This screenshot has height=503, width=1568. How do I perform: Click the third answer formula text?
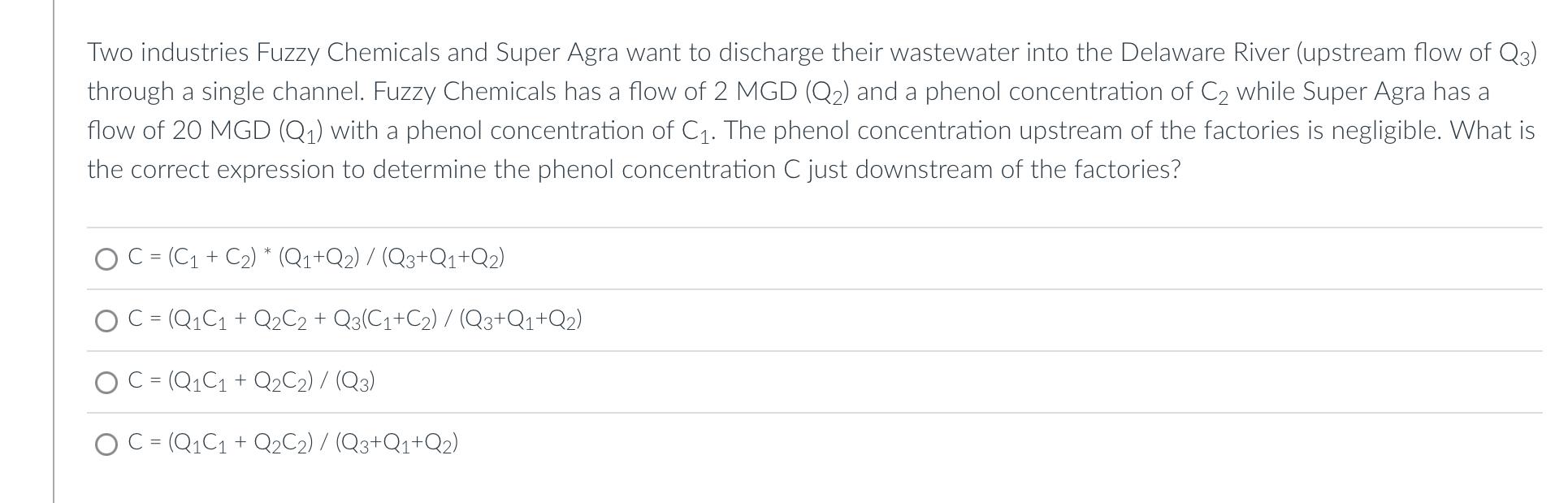pos(252,380)
